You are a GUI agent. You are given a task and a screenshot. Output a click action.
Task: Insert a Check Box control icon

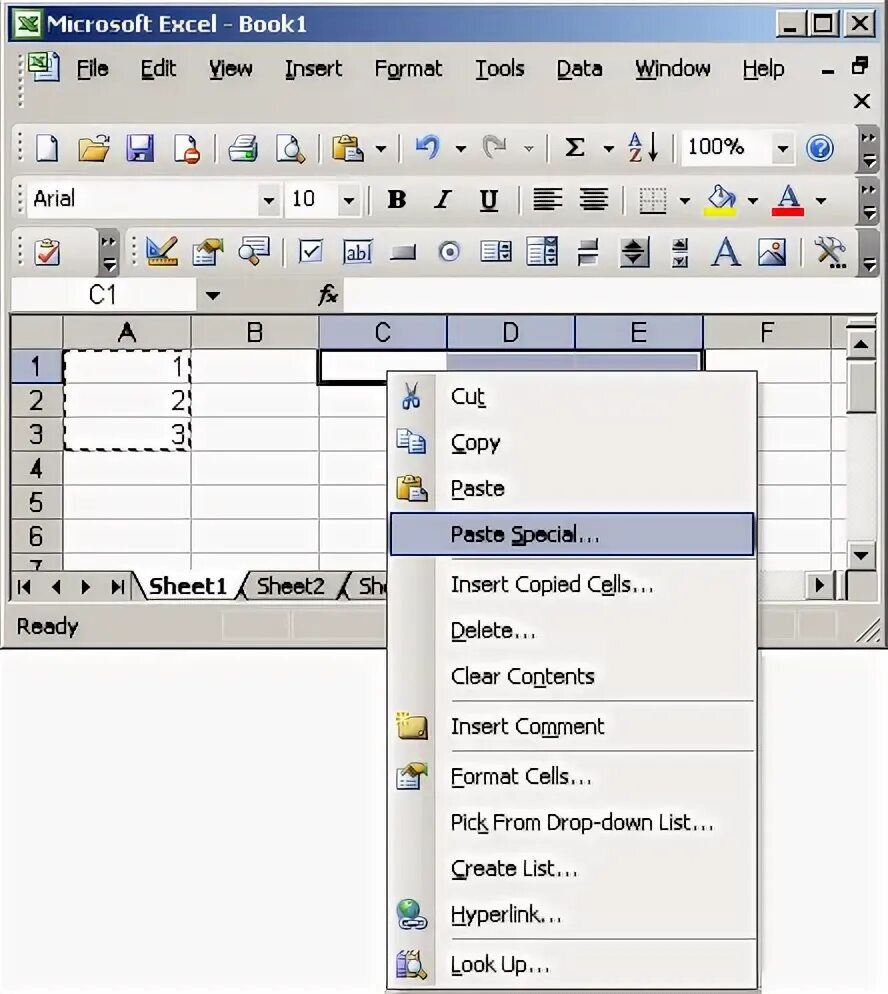[x=311, y=252]
